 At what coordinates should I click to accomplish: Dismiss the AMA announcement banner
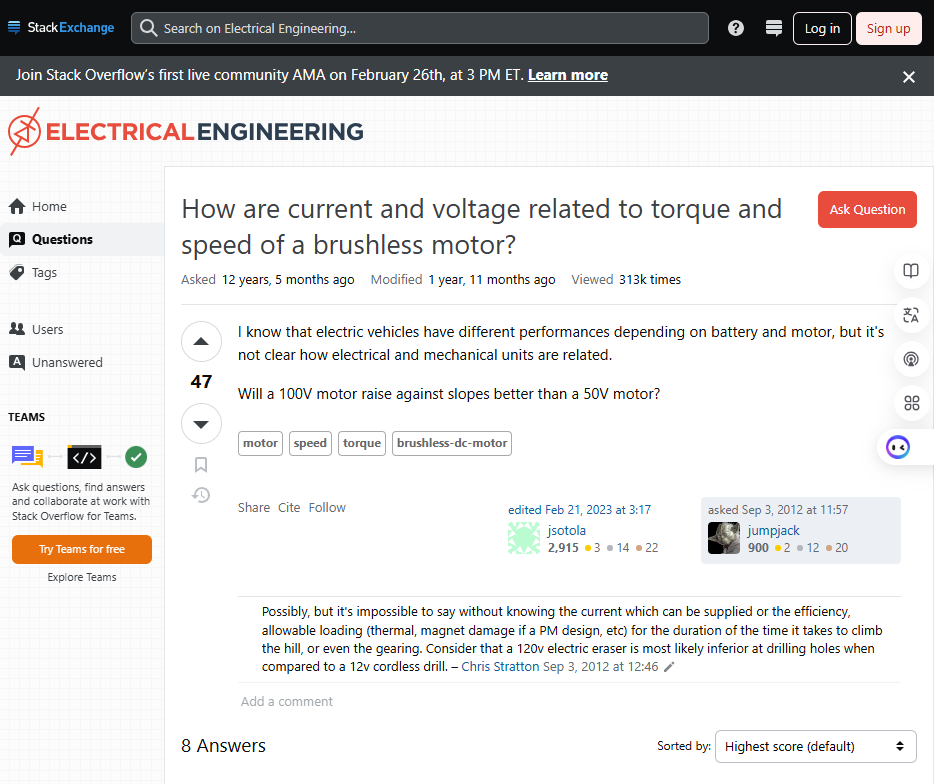(x=908, y=77)
